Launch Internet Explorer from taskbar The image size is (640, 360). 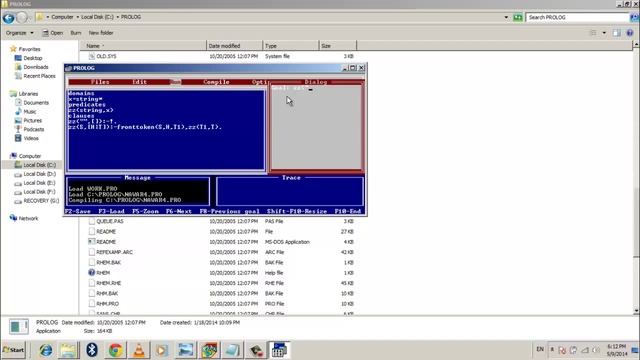tap(46, 350)
